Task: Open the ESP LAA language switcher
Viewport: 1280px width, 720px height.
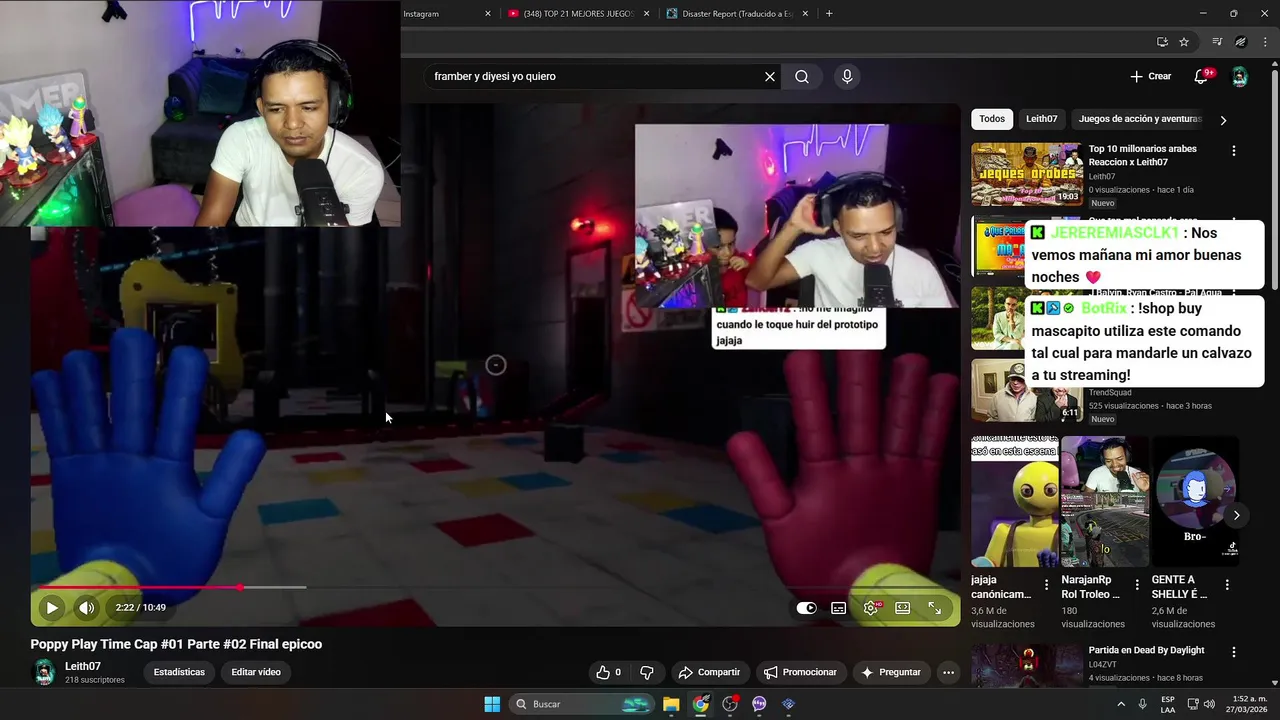Action: [x=1168, y=704]
